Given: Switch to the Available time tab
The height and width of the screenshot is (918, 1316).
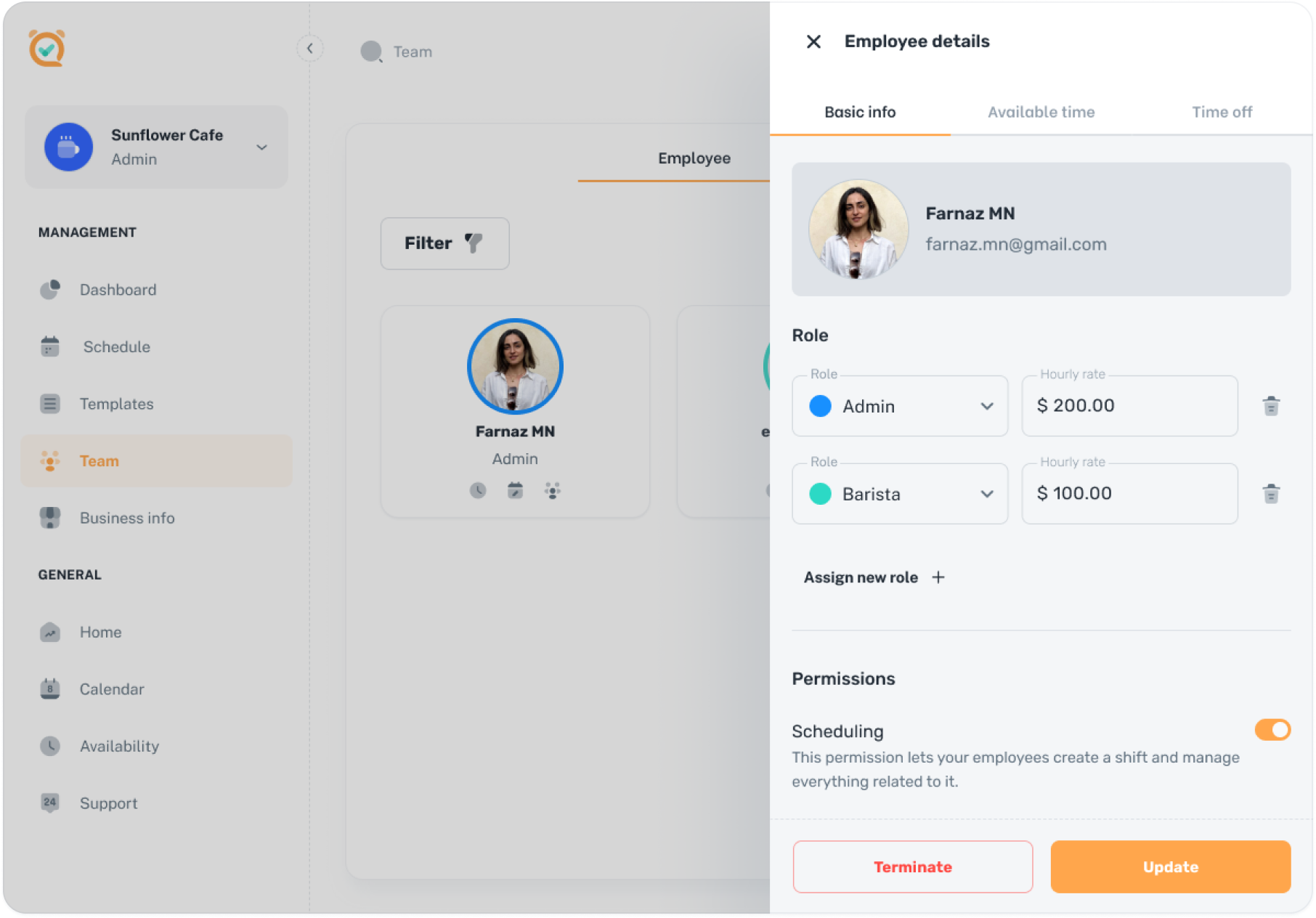Looking at the screenshot, I should point(1041,112).
